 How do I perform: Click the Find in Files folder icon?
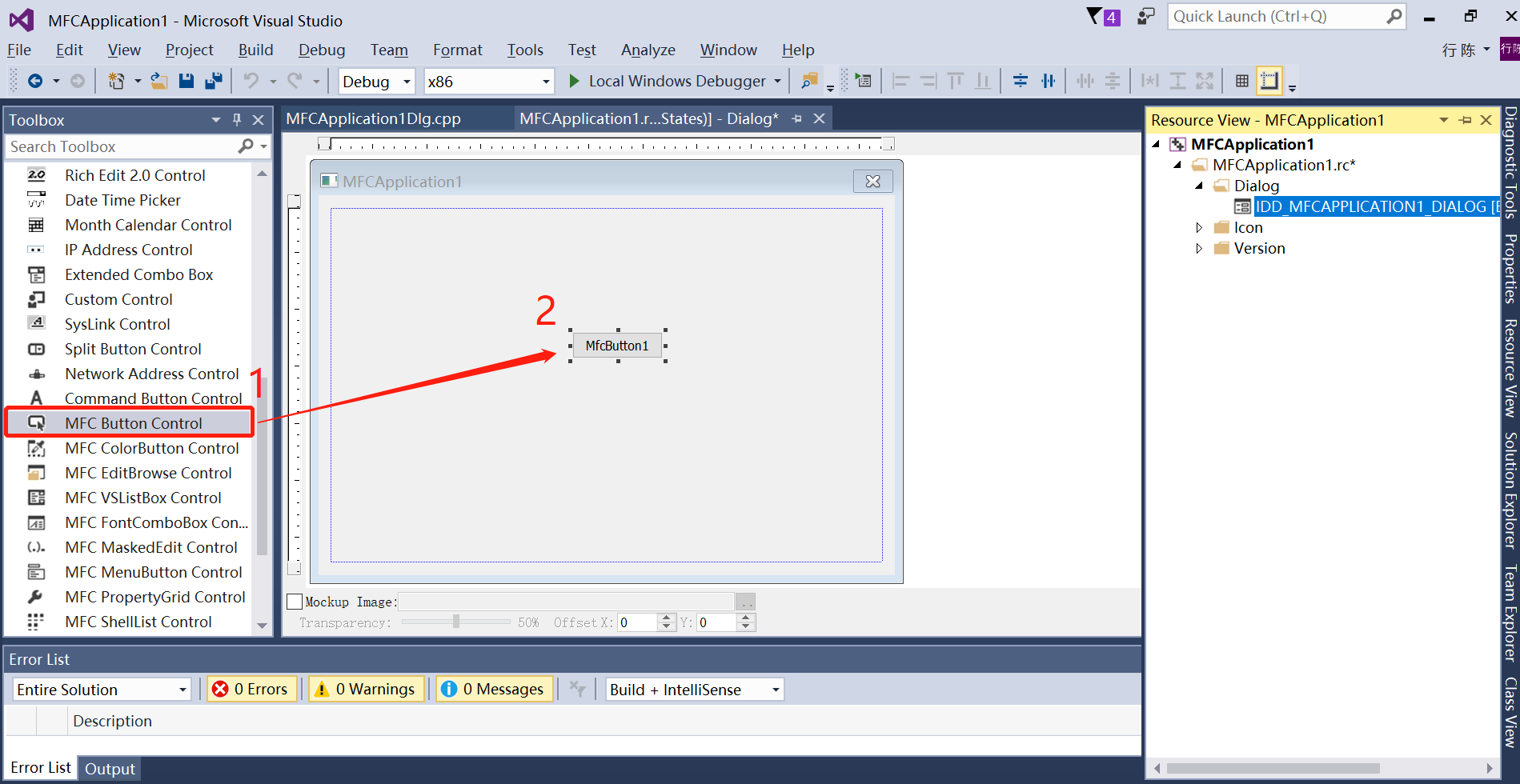tap(810, 81)
